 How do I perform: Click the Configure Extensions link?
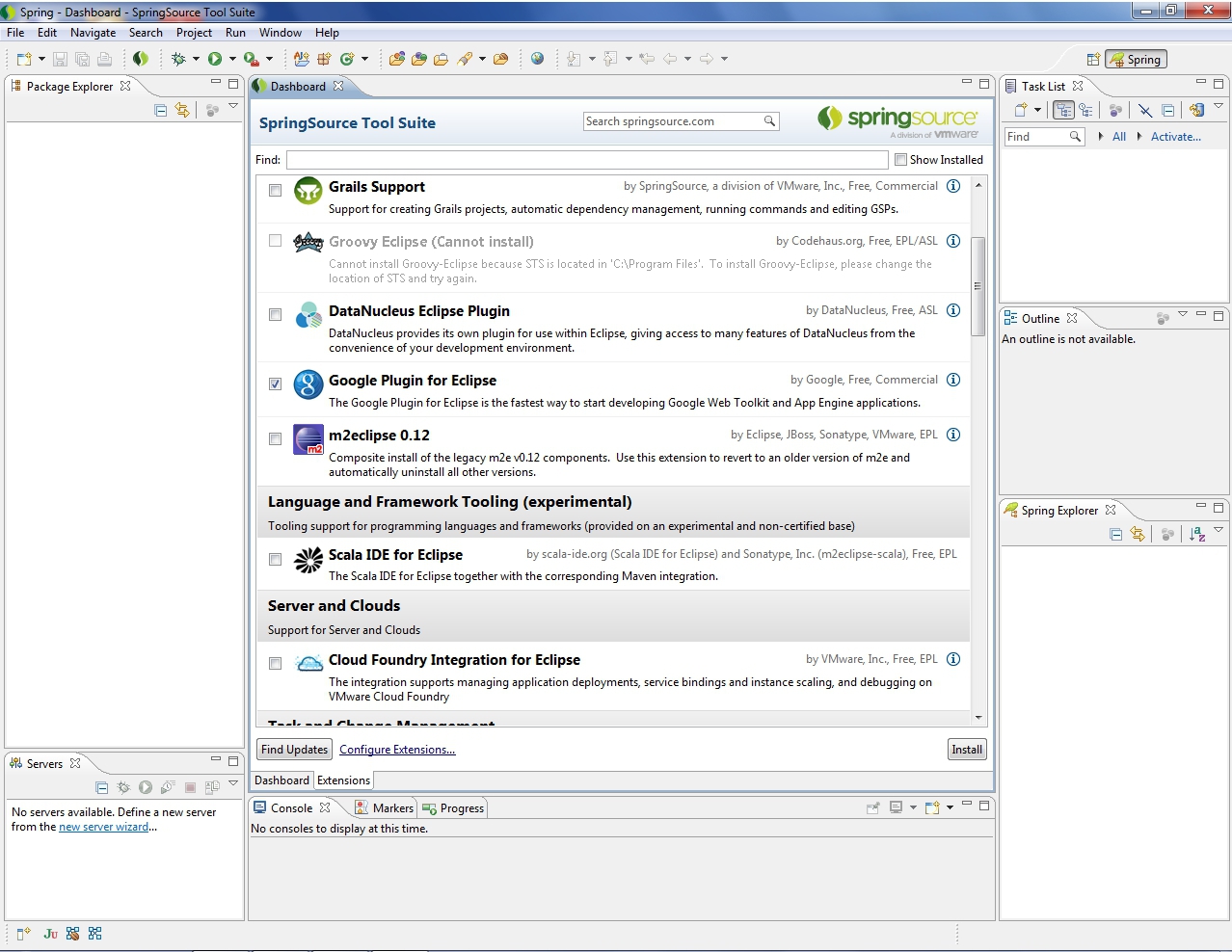(x=396, y=749)
